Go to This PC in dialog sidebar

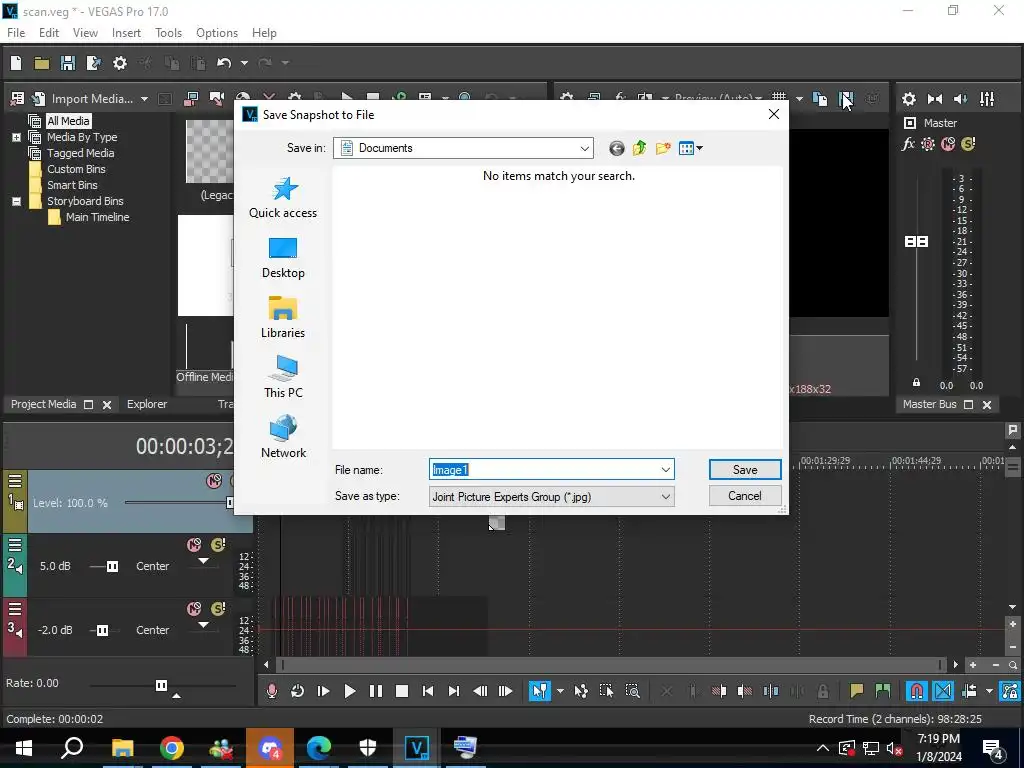283,377
